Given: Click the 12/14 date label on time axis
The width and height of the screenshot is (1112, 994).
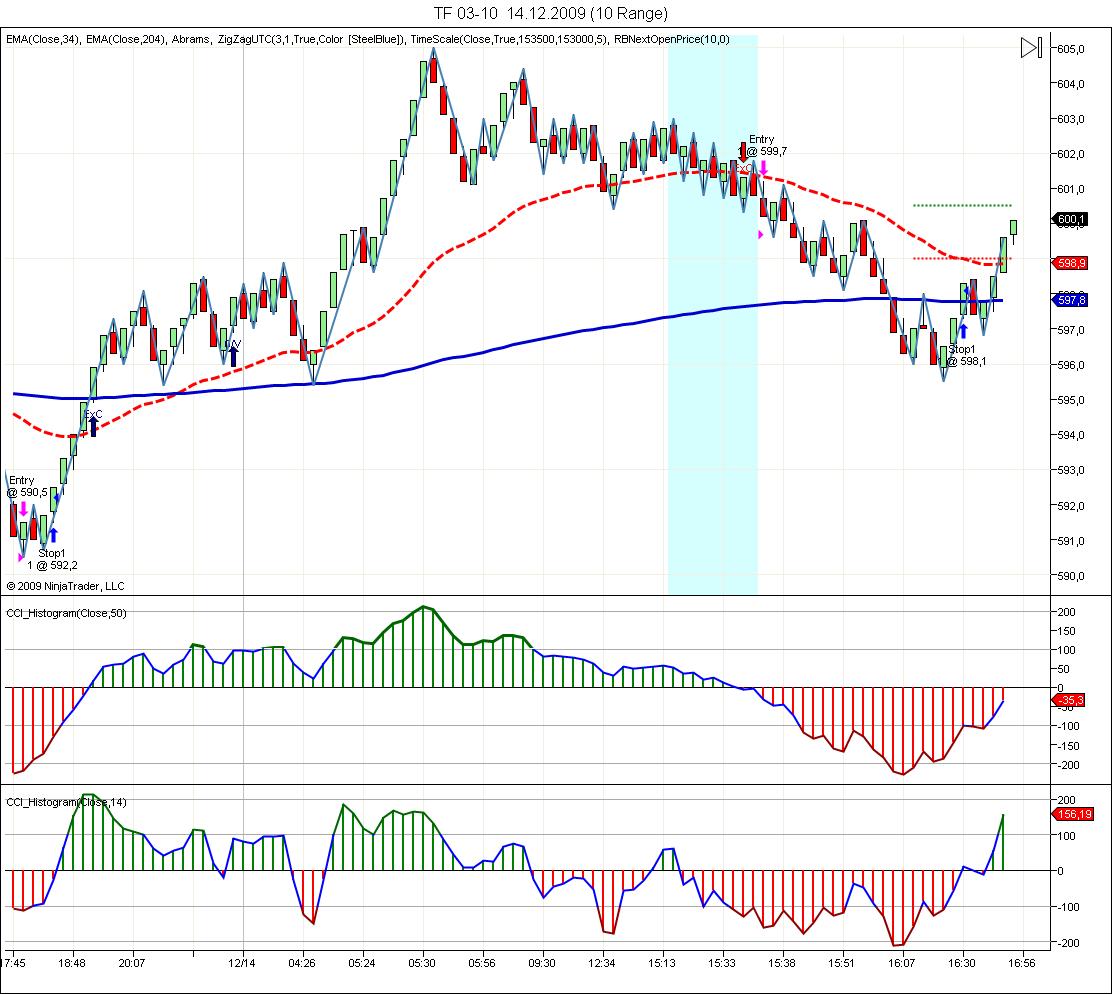Looking at the screenshot, I should tap(242, 963).
